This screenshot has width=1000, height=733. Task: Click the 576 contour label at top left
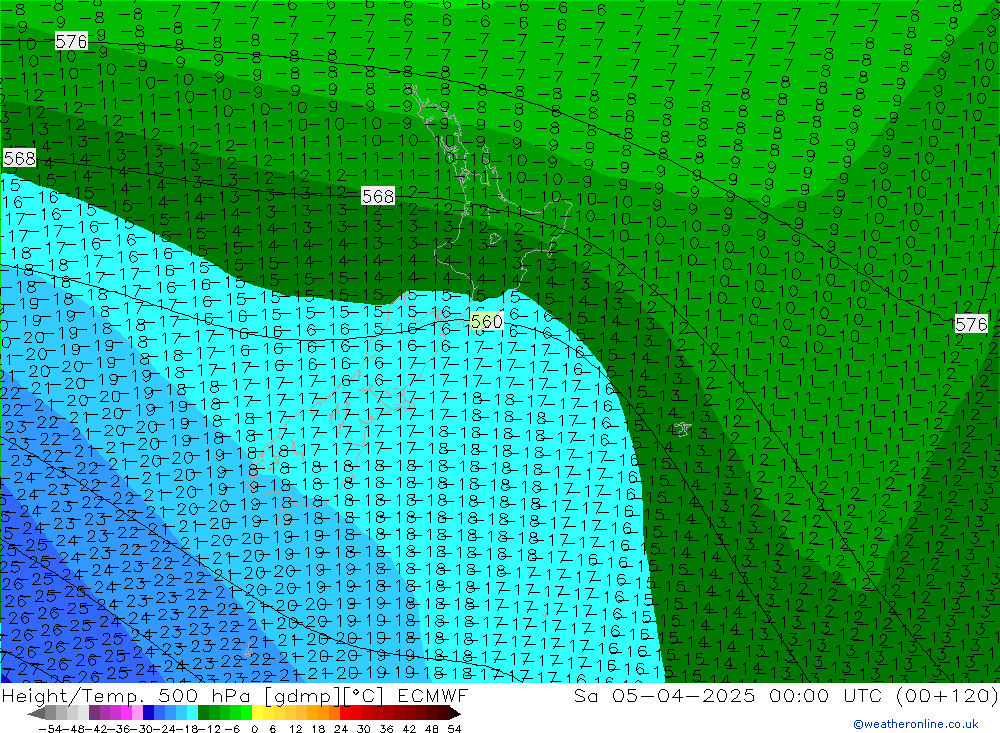71,41
